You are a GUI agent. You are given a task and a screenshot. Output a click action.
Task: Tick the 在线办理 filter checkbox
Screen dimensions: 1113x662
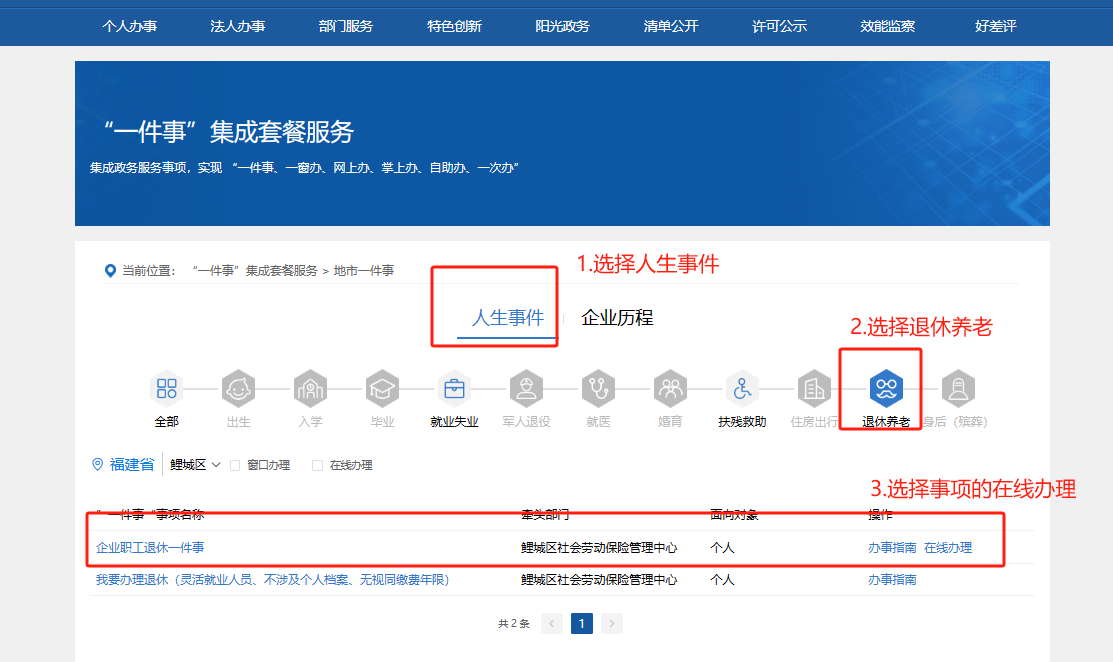(317, 465)
